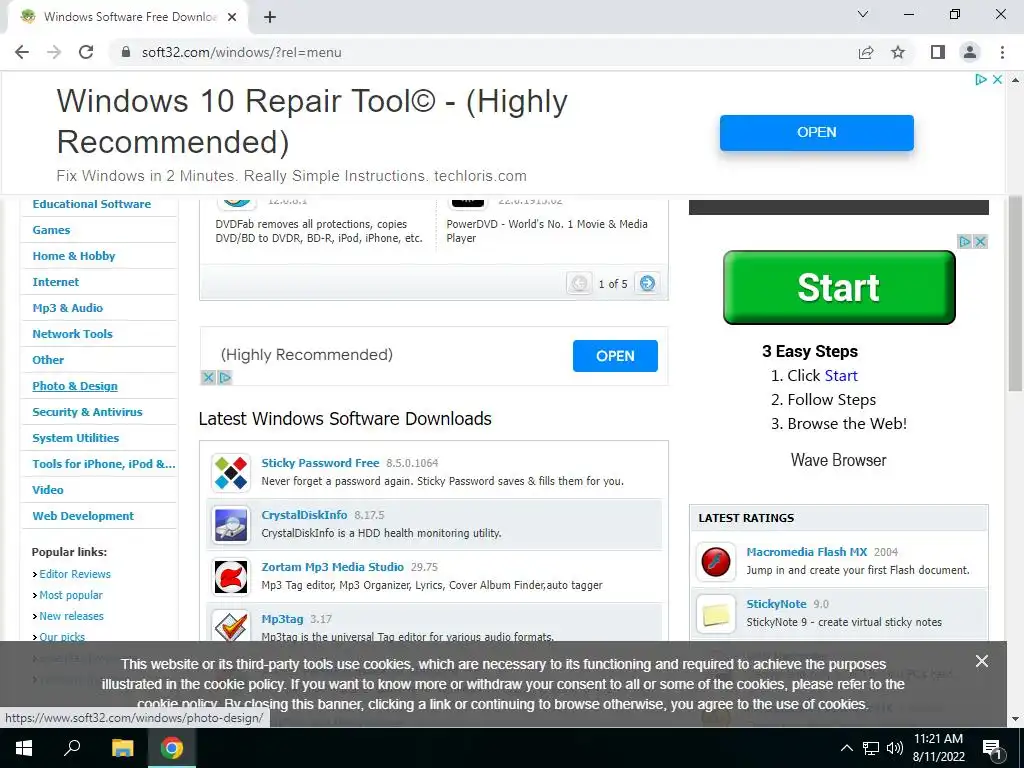The height and width of the screenshot is (768, 1024).
Task: Open the CrystalDiskInfo download link
Action: 304,515
